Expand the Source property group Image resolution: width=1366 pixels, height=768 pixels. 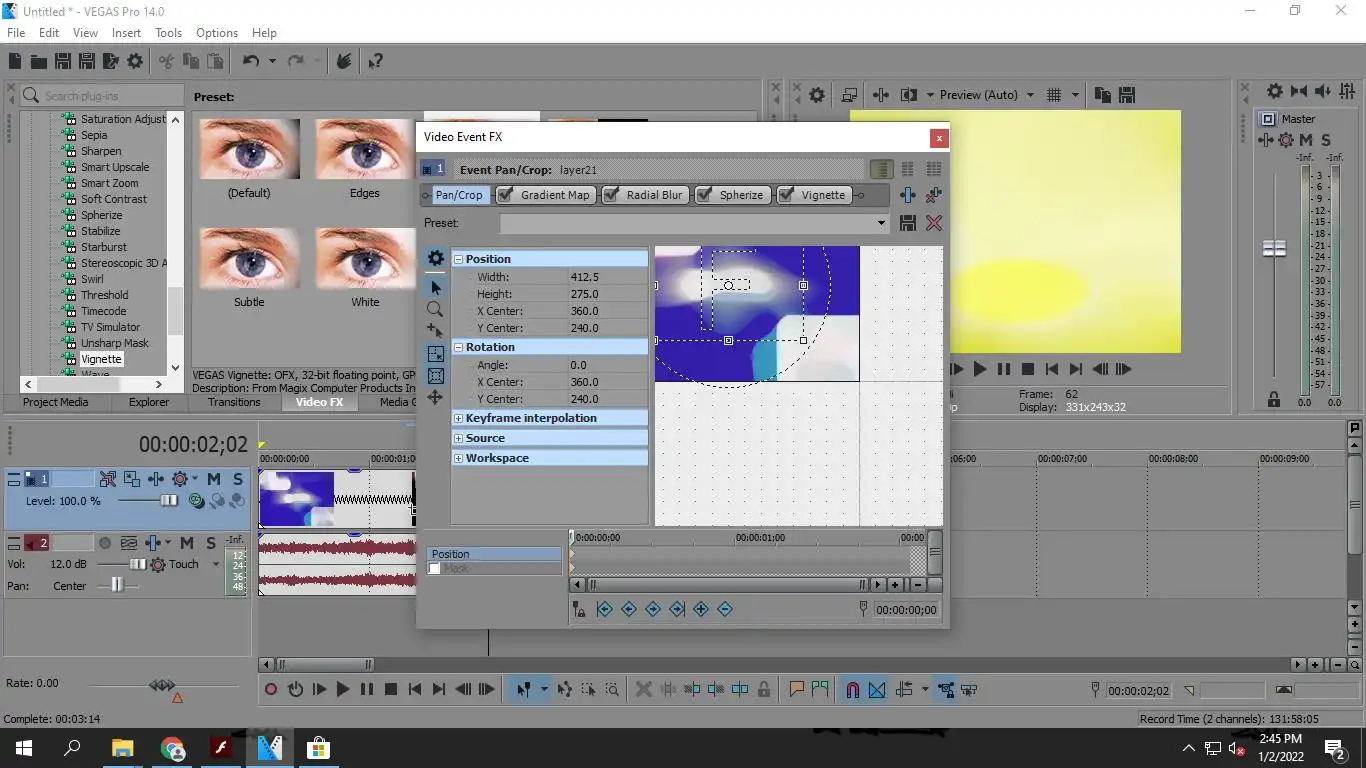point(459,438)
